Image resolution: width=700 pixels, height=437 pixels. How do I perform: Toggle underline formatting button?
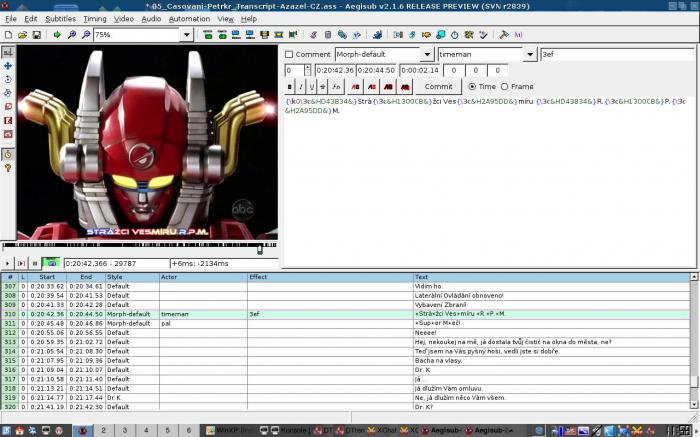(312, 87)
